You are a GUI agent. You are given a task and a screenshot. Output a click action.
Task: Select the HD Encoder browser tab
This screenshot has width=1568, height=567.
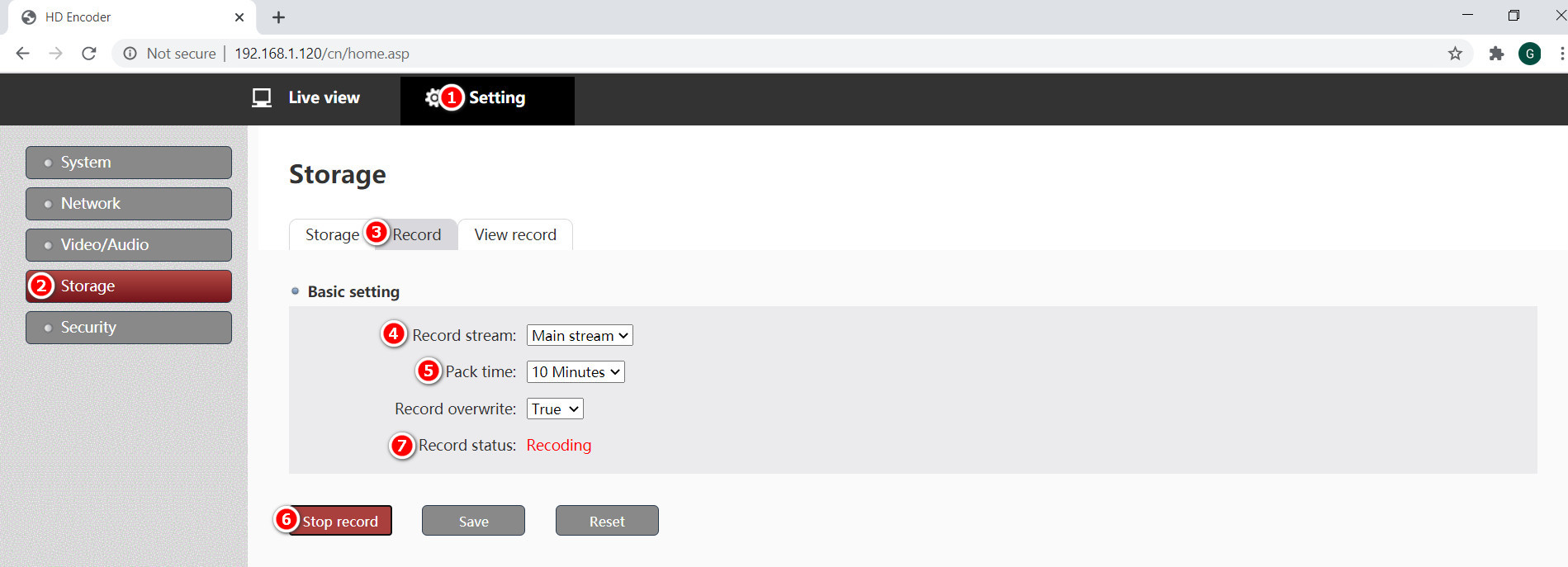(132, 17)
